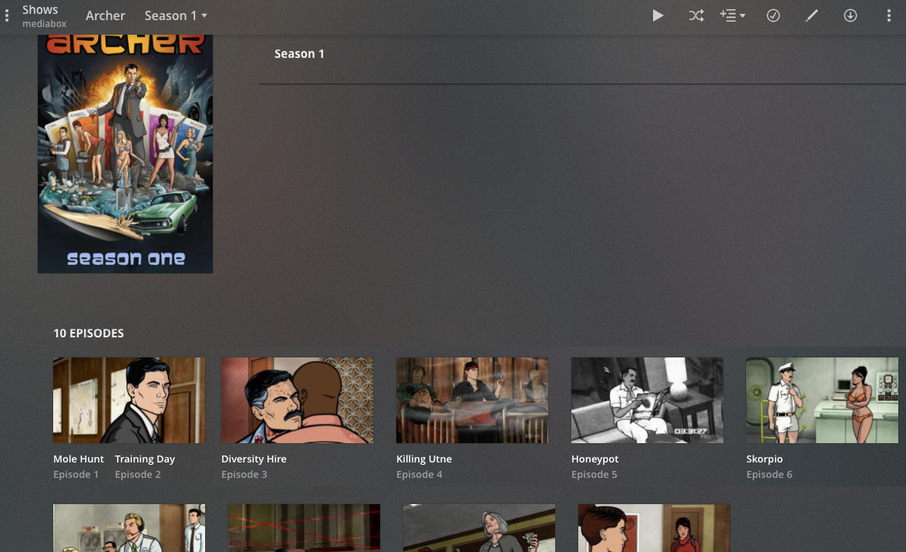This screenshot has width=906, height=552.
Task: Click the Archer season one poster
Action: (x=125, y=154)
